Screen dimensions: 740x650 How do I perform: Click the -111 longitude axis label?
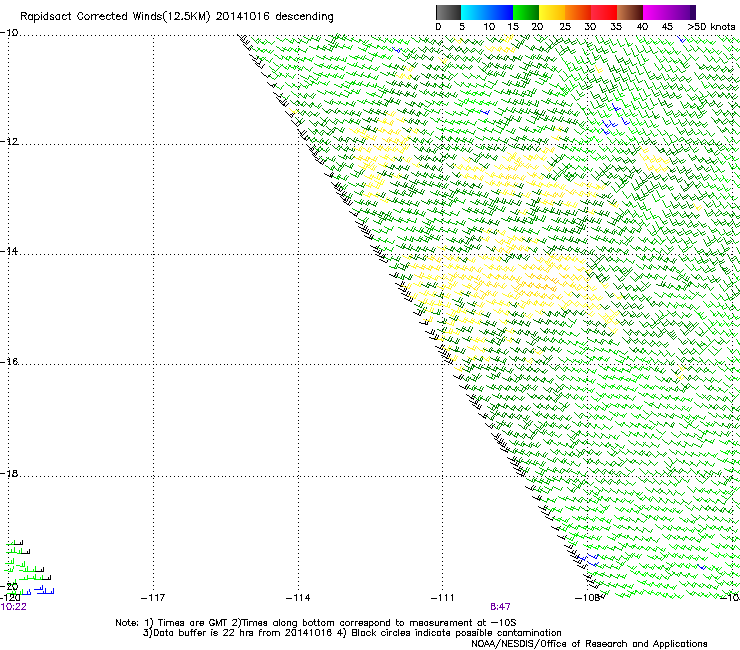pos(442,598)
